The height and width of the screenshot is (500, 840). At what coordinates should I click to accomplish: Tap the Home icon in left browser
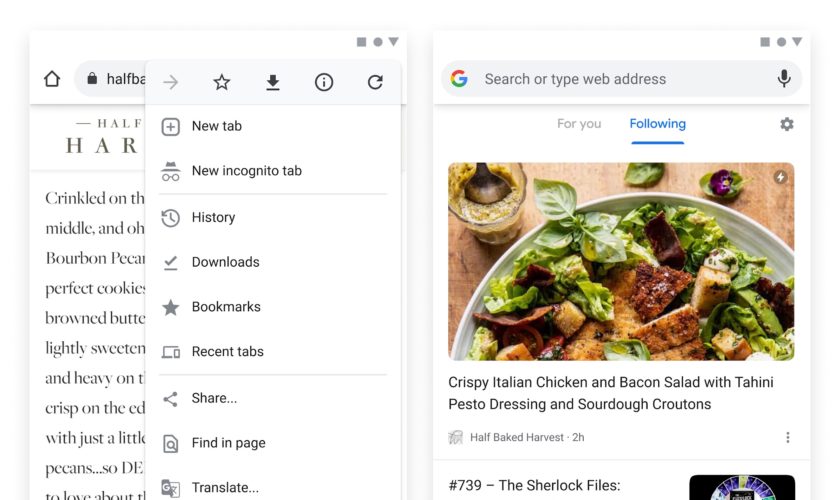coord(52,79)
